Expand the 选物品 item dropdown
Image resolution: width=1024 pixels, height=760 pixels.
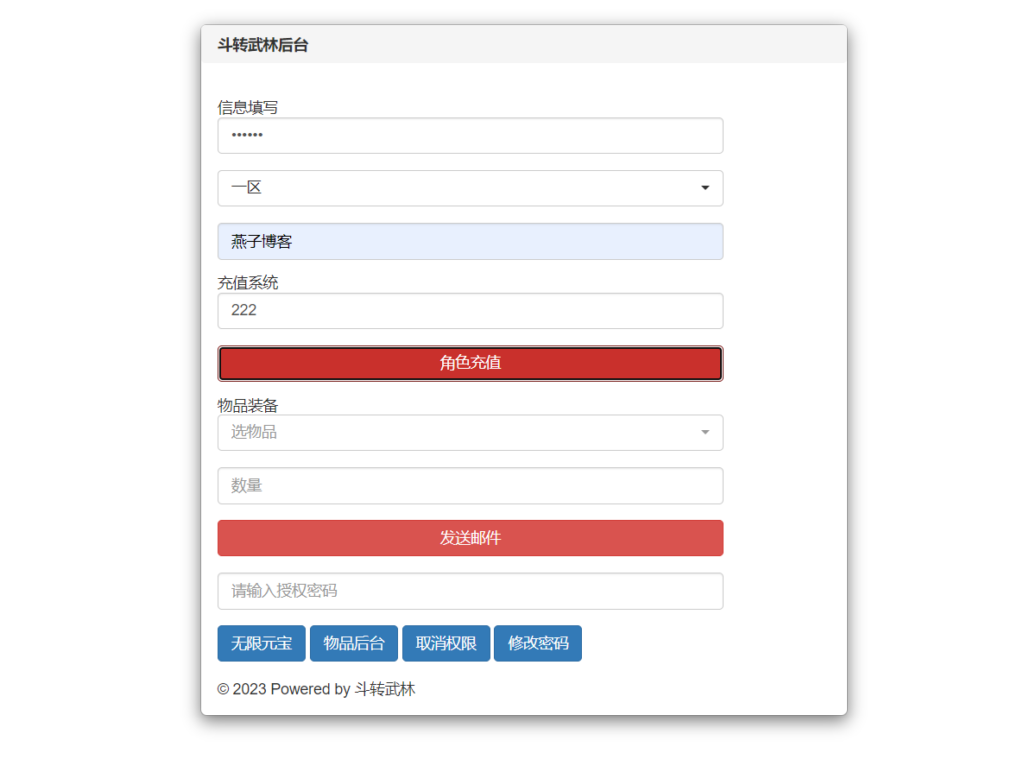(x=460, y=433)
